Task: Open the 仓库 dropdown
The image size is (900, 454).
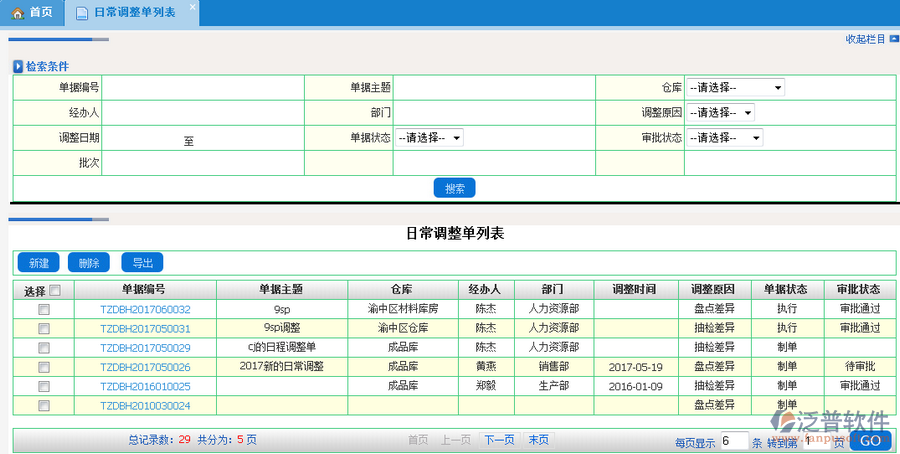Action: pyautogui.click(x=735, y=88)
